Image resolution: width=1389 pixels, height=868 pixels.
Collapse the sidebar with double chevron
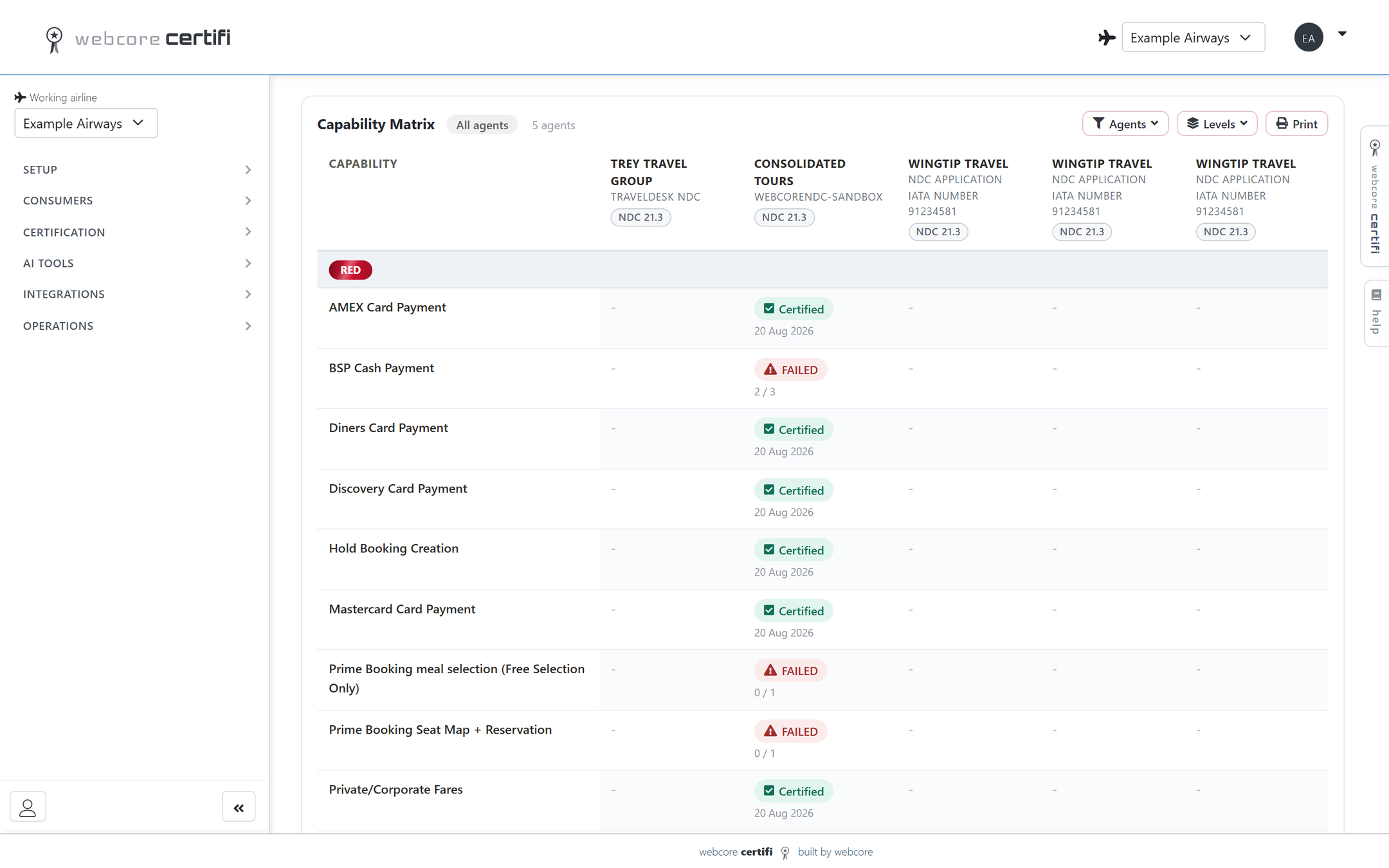239,807
